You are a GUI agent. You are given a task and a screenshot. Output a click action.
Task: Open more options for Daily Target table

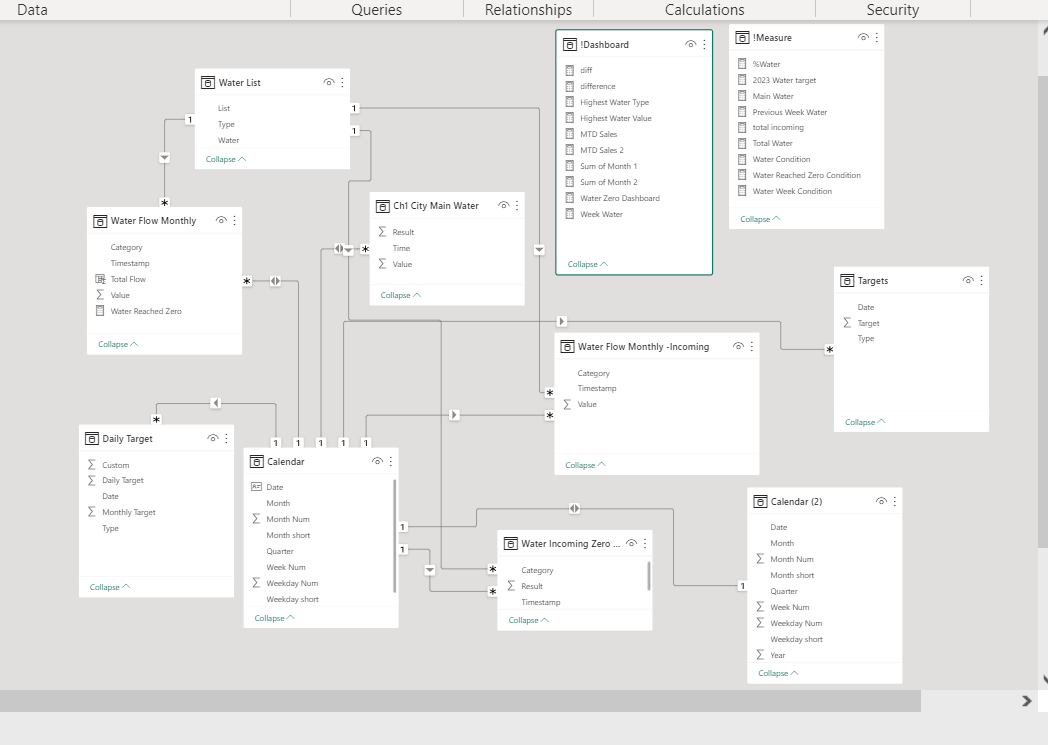[x=227, y=438]
